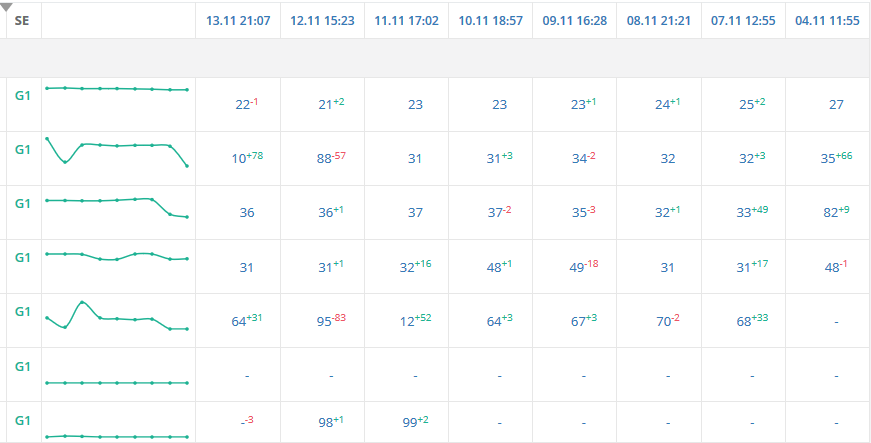This screenshot has height=443, width=871.
Task: Click the cell showing 88-57
Action: pos(331,157)
